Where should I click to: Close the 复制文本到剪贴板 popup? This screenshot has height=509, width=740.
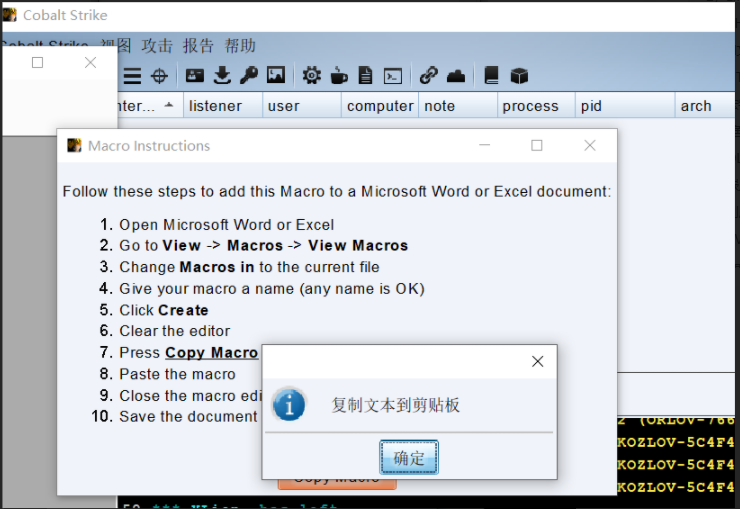point(537,361)
